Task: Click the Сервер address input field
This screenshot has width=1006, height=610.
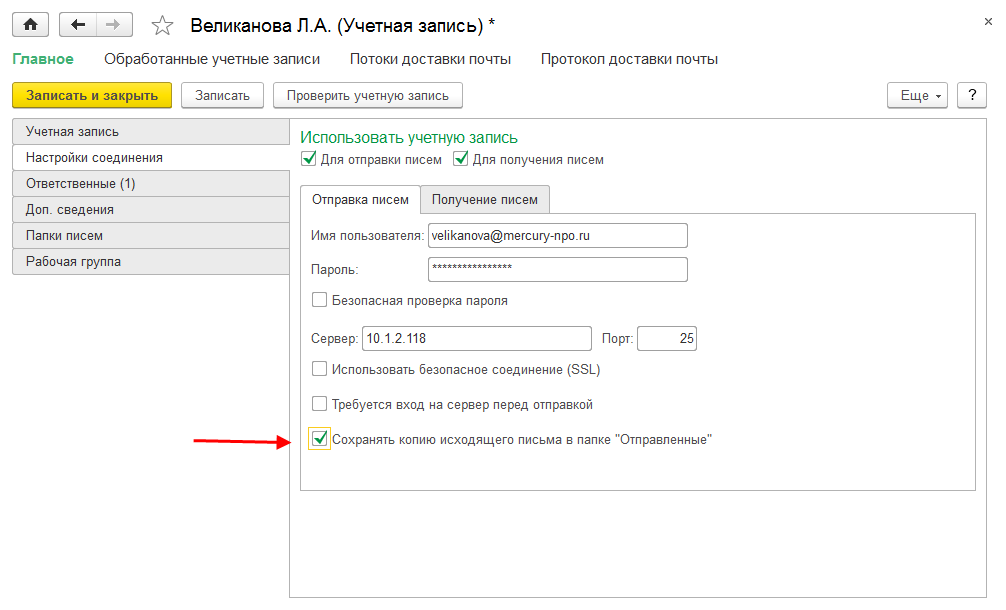Action: point(476,339)
